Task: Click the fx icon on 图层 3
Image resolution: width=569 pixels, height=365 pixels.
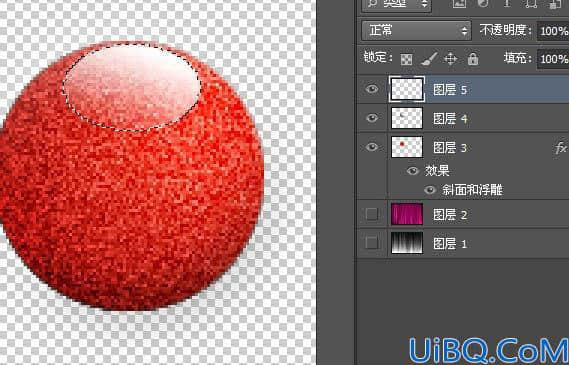Action: (561, 148)
